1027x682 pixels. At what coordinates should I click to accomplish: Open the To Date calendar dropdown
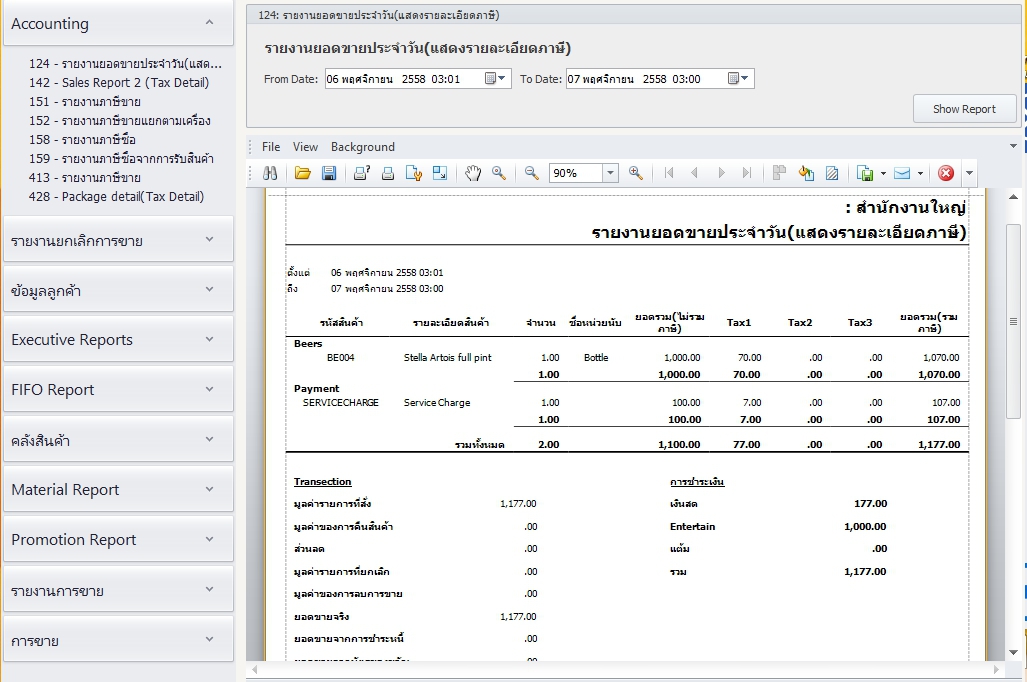(740, 79)
